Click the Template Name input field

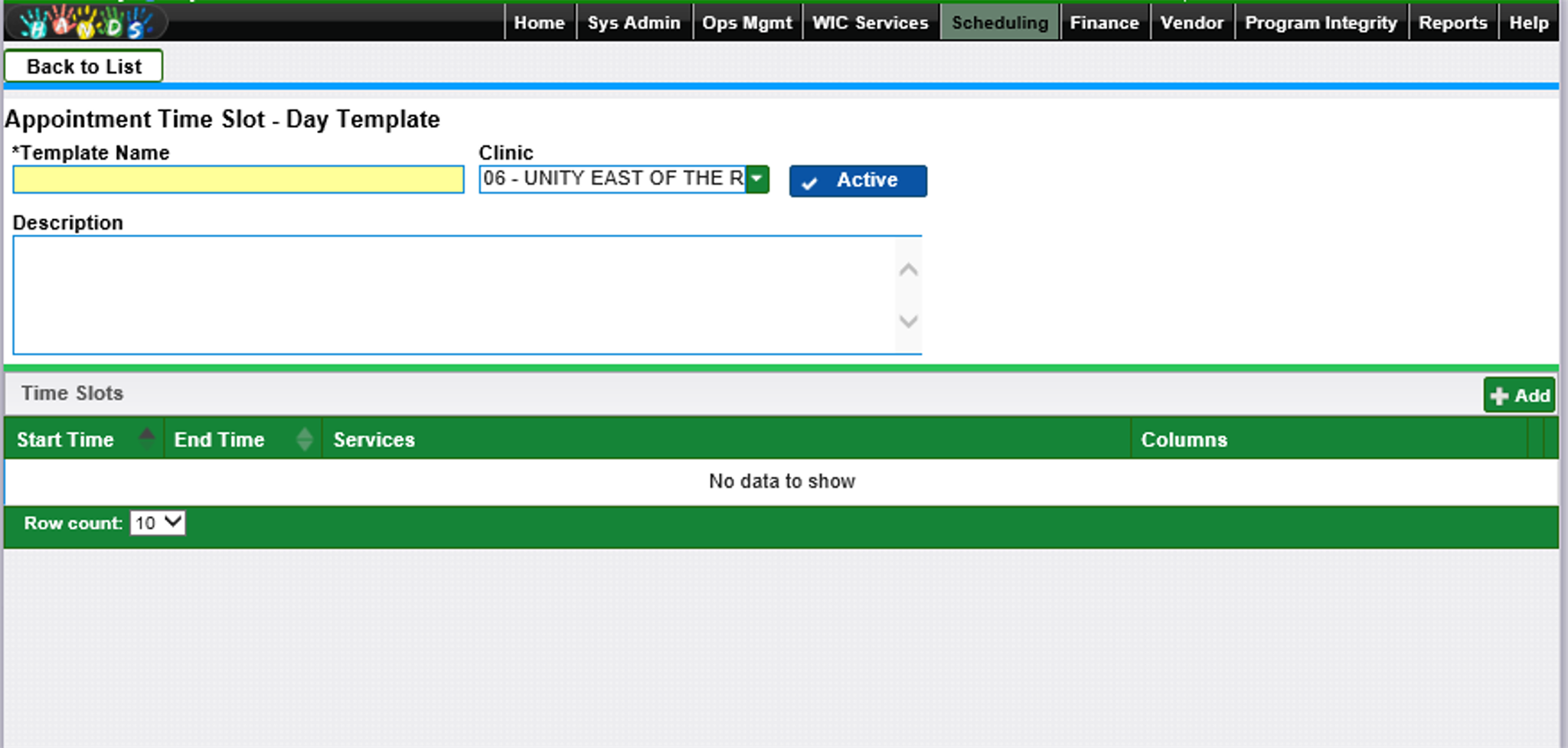click(x=238, y=180)
